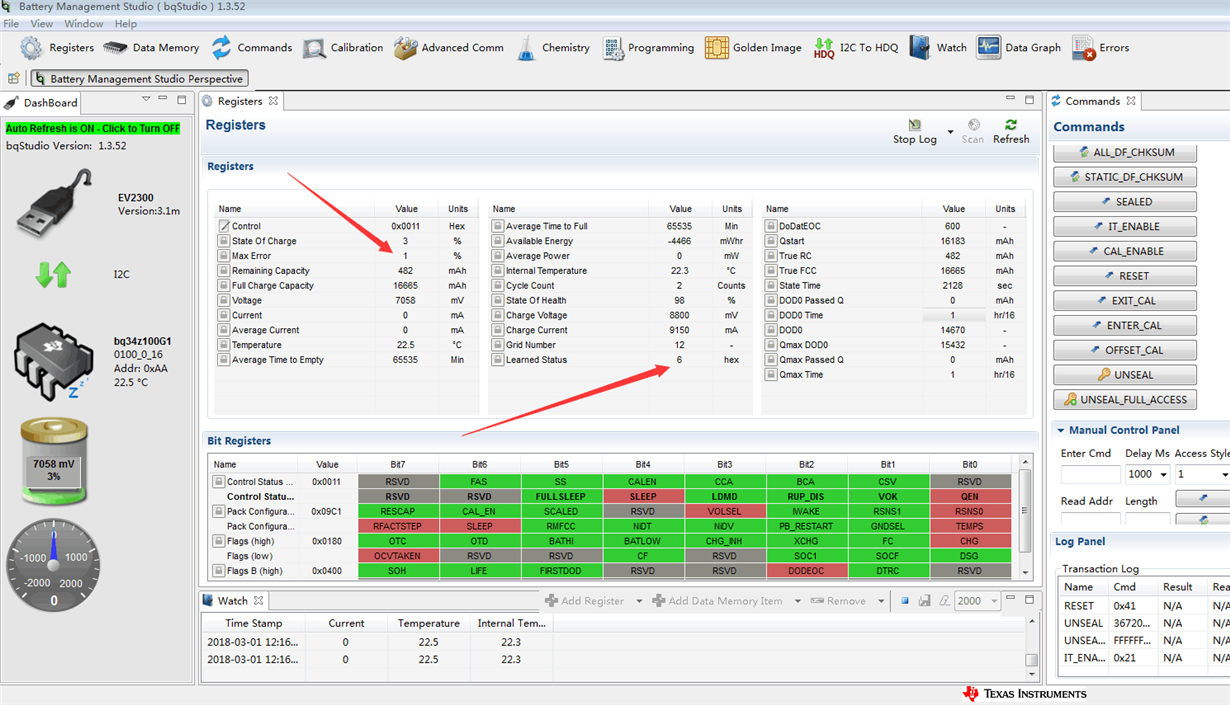Open the Data Graph view
Viewport: 1230px width, 705px height.
1019,47
